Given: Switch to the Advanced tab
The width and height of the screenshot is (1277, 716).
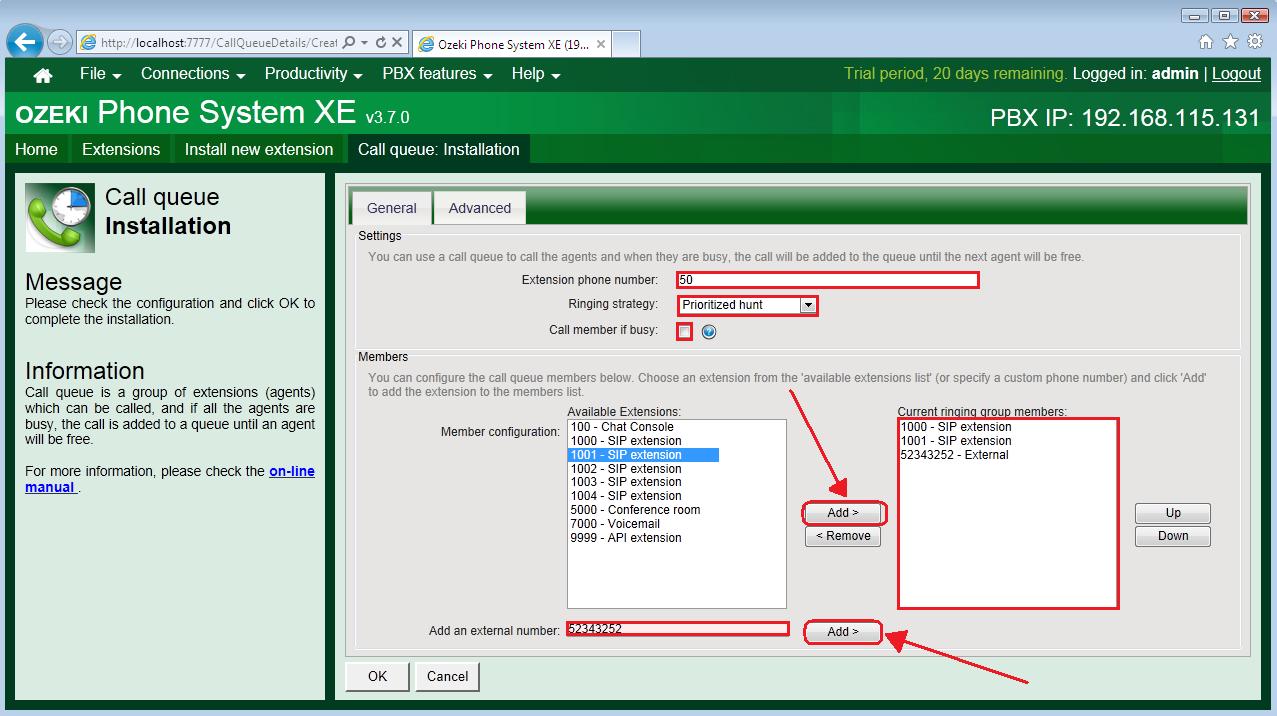Looking at the screenshot, I should 479,208.
